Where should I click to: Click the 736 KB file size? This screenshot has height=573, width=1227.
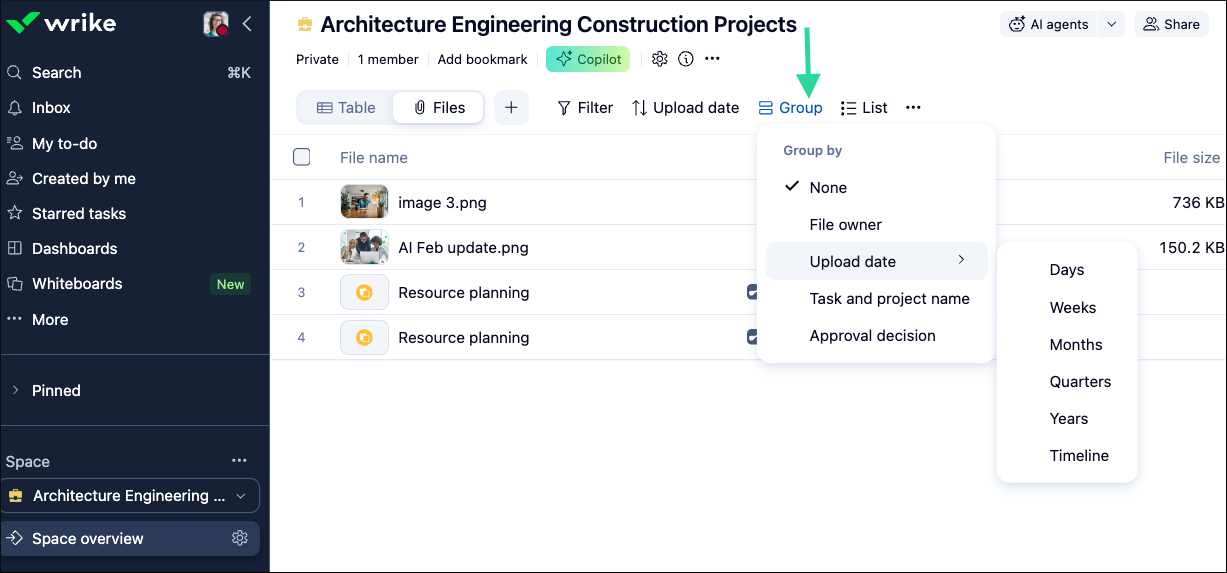pos(1198,202)
